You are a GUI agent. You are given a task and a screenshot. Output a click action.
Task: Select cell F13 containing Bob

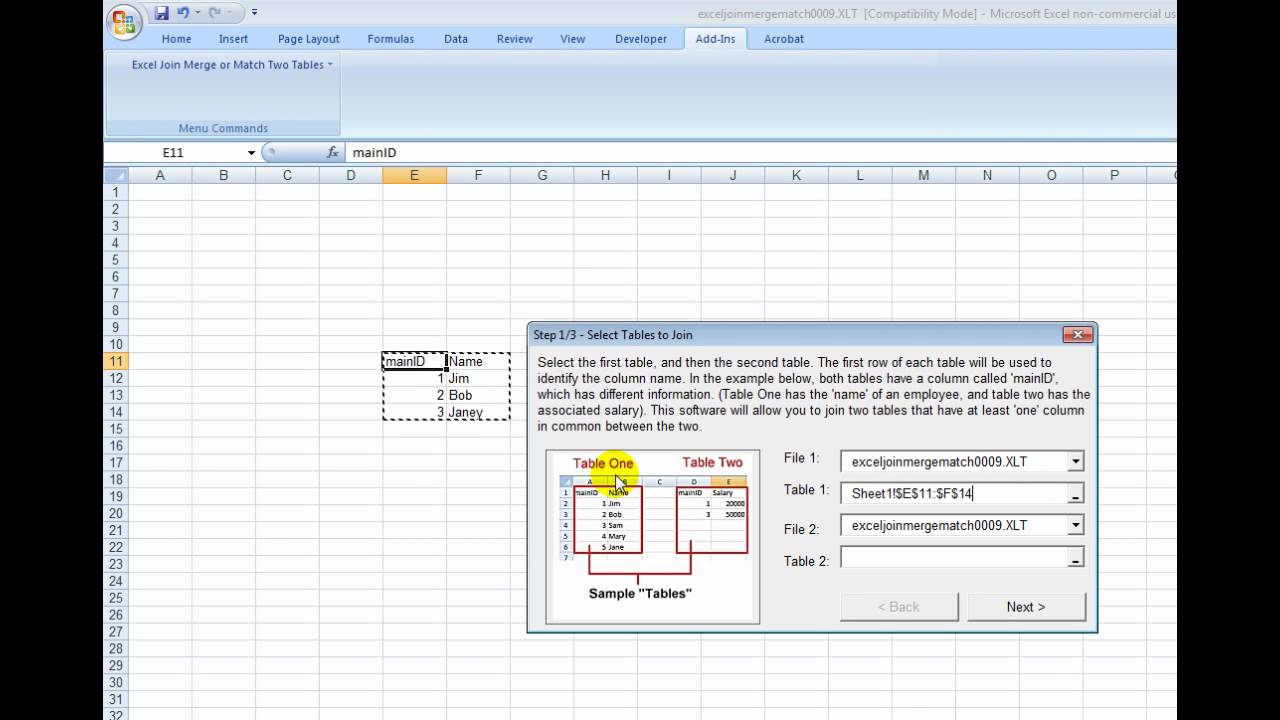[x=478, y=395]
